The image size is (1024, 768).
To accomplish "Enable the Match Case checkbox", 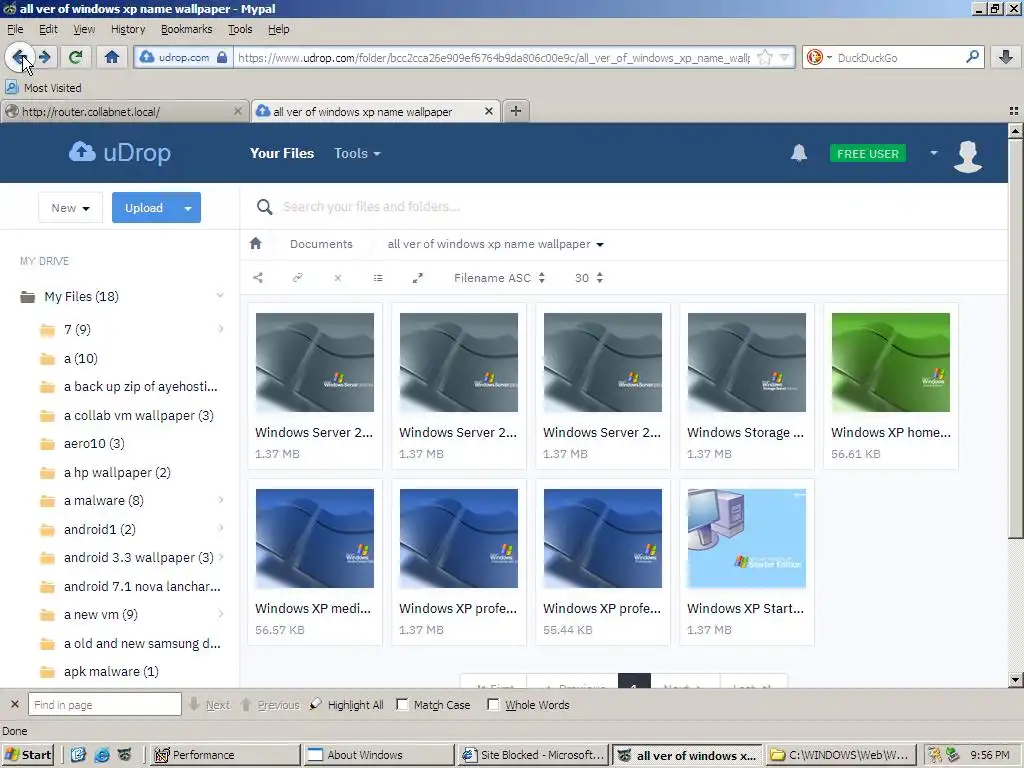I will coord(402,705).
